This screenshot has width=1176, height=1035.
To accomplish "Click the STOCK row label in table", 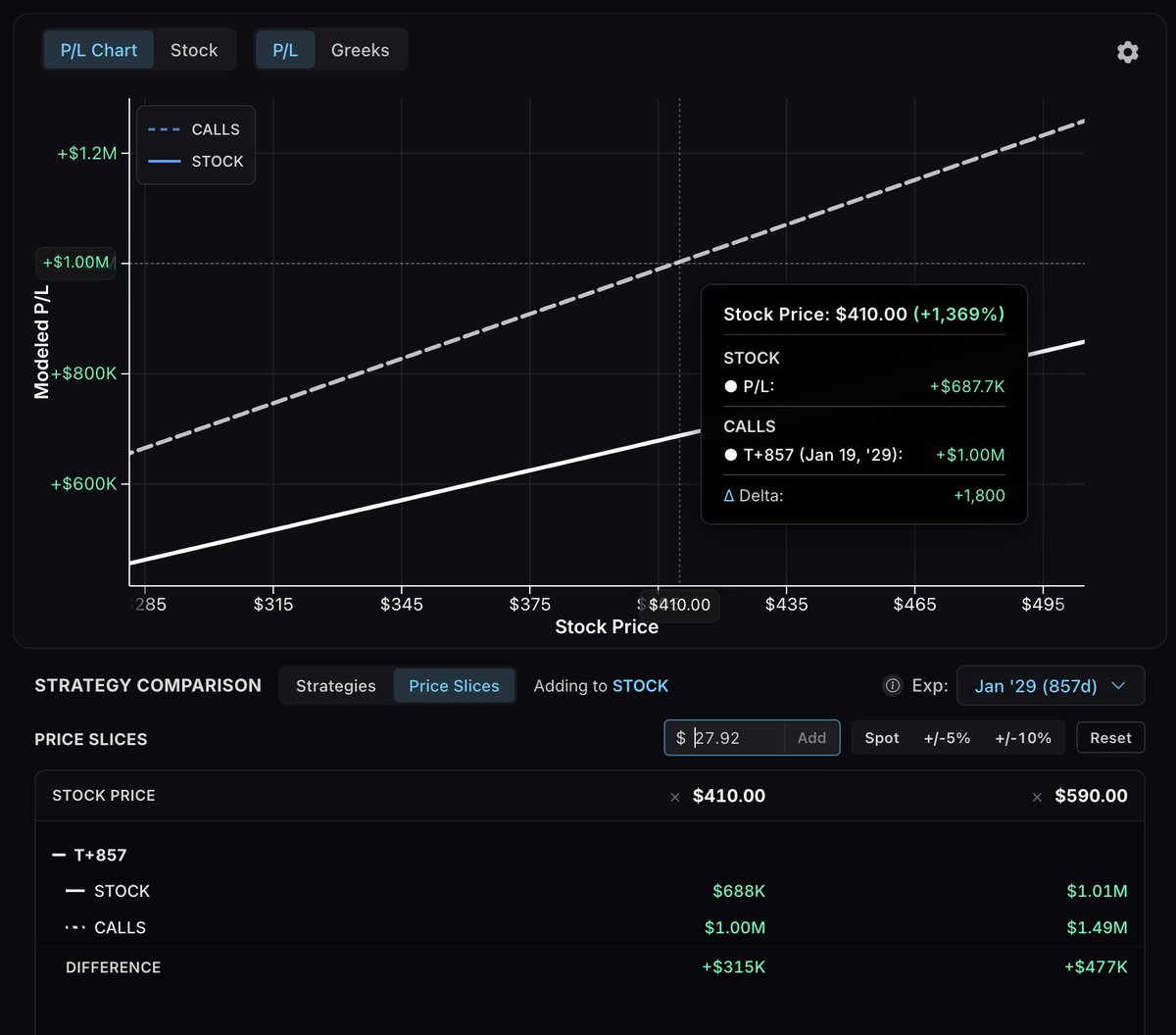I will click(x=122, y=891).
